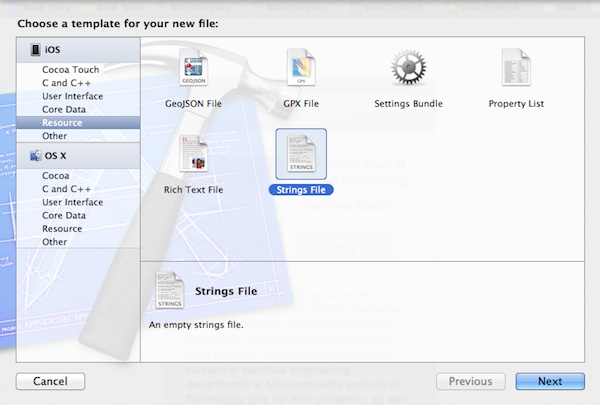
Task: Choose the Rich Text File icon
Action: point(193,155)
